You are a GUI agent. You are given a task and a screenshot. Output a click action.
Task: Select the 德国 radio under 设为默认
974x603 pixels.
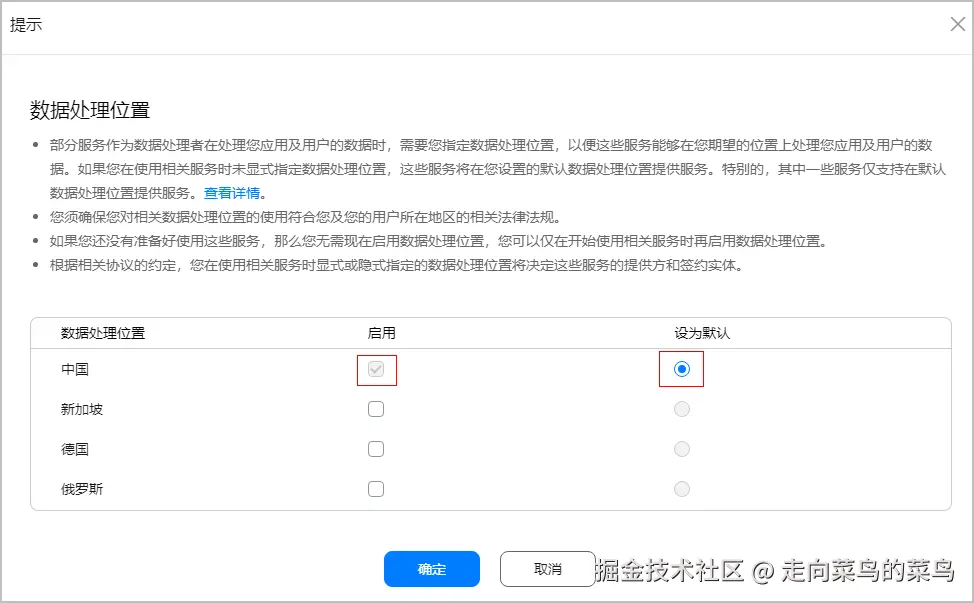click(x=681, y=449)
